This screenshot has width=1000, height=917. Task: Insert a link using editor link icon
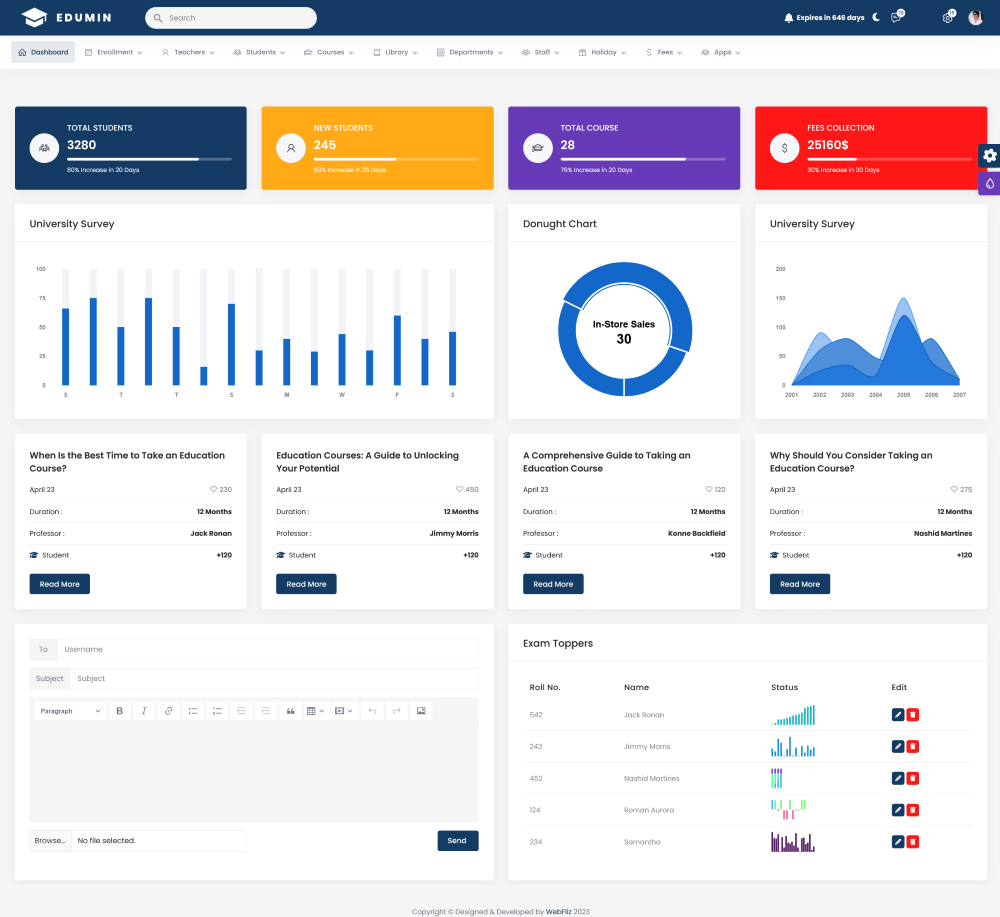pos(168,711)
